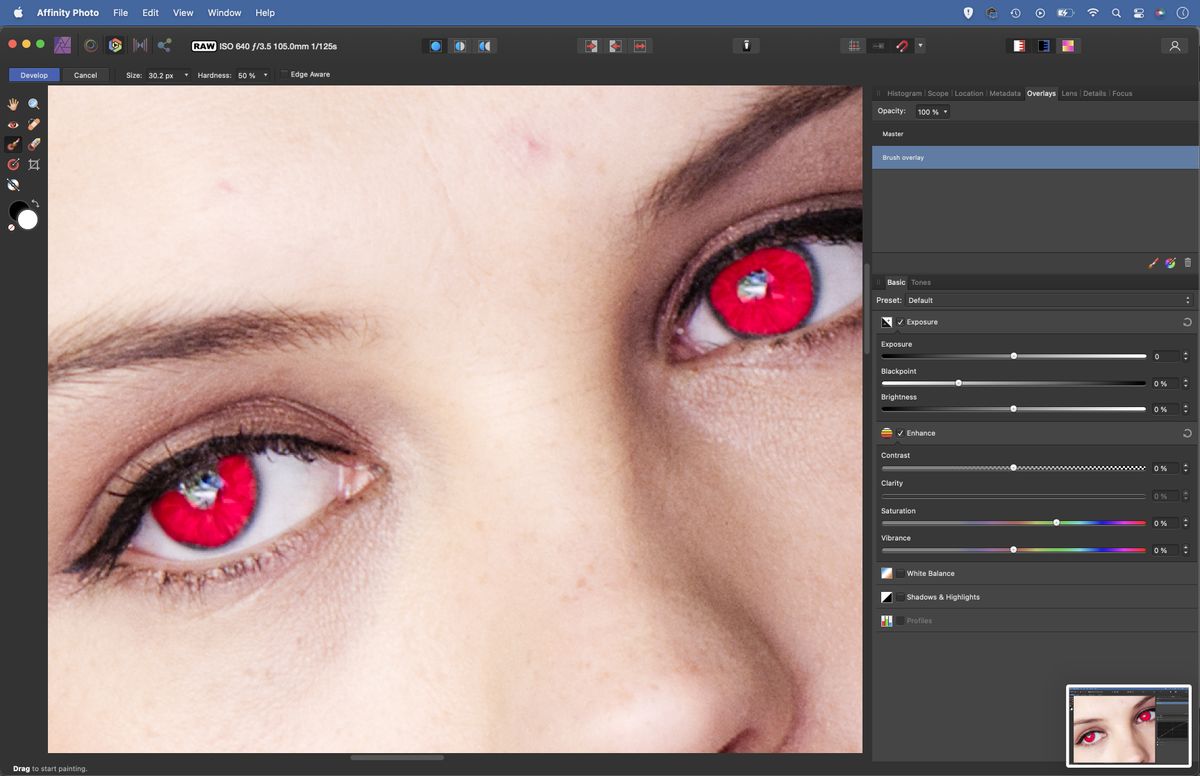Open the Window menu
1200x776 pixels.
224,12
